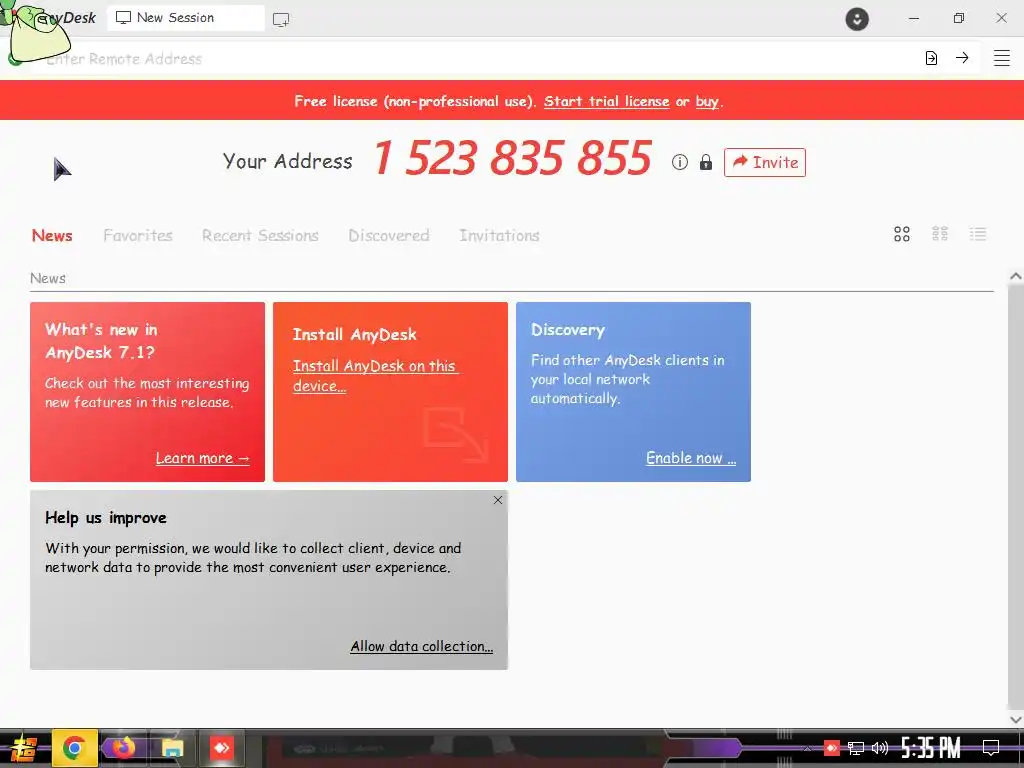Select the News tab
The height and width of the screenshot is (768, 1024).
pos(52,236)
